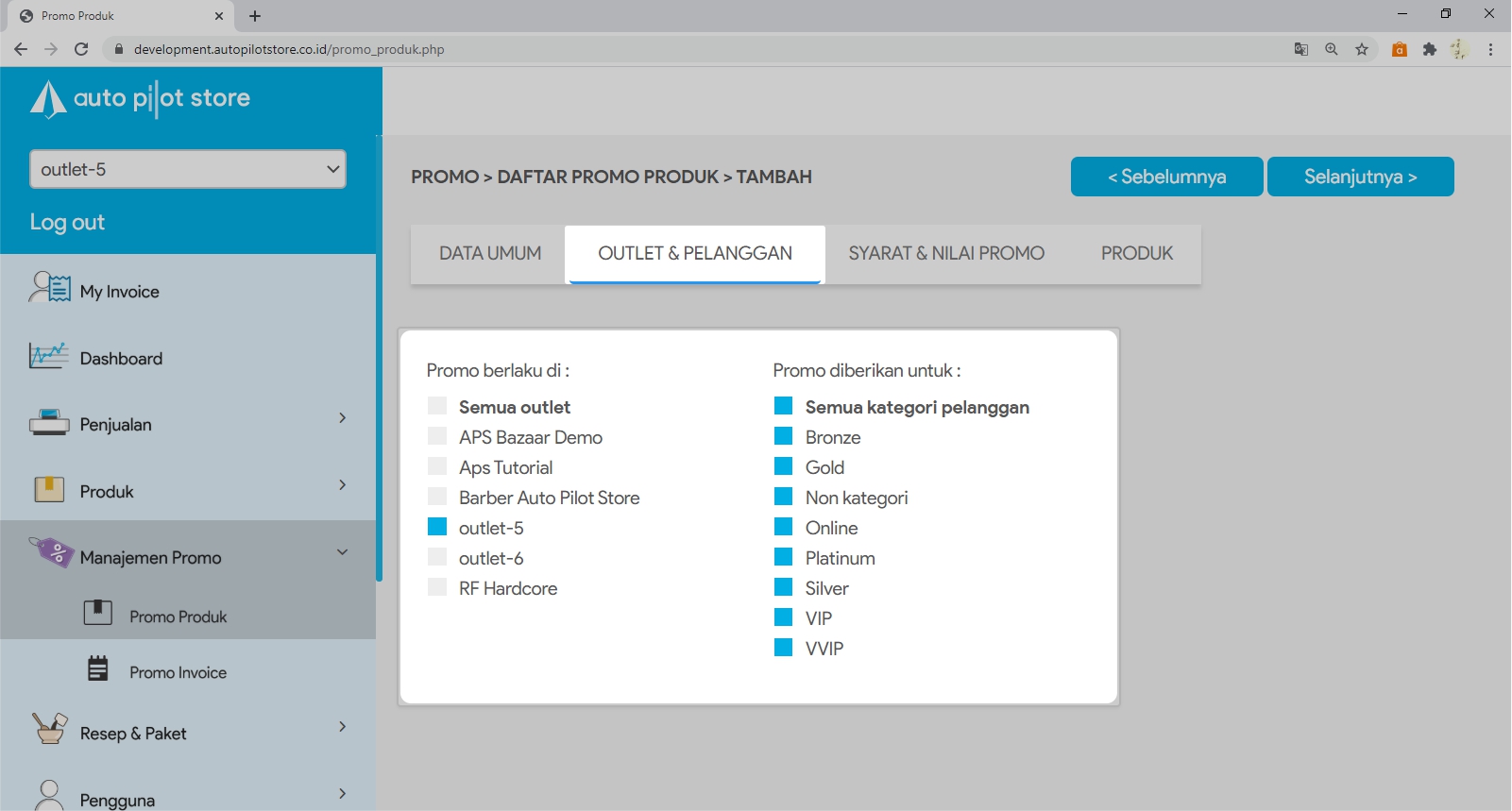Click the Log out link
Viewport: 1512px width, 811px height.
coord(67,222)
